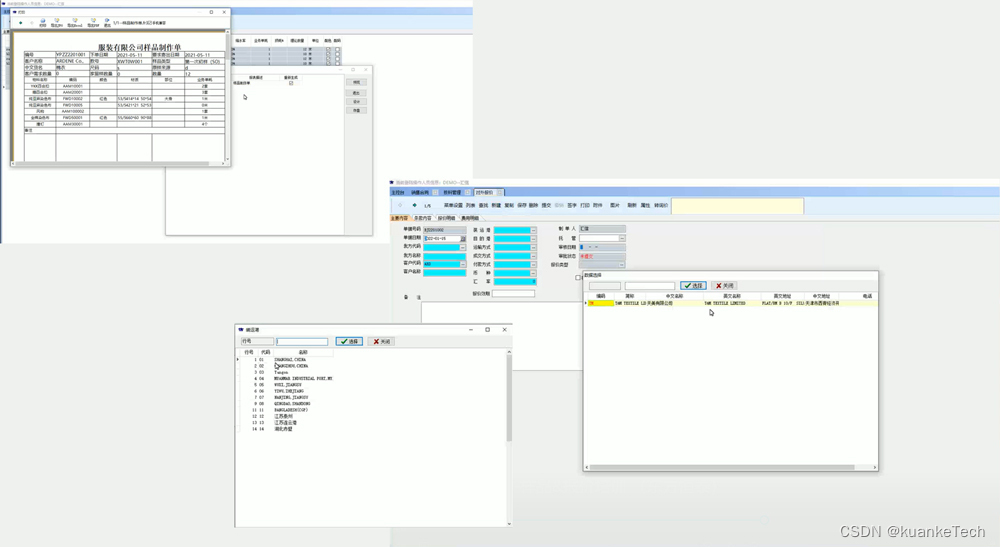1000x547 pixels.
Task: Expand the 我方代码 dropdown
Action: click(463, 247)
